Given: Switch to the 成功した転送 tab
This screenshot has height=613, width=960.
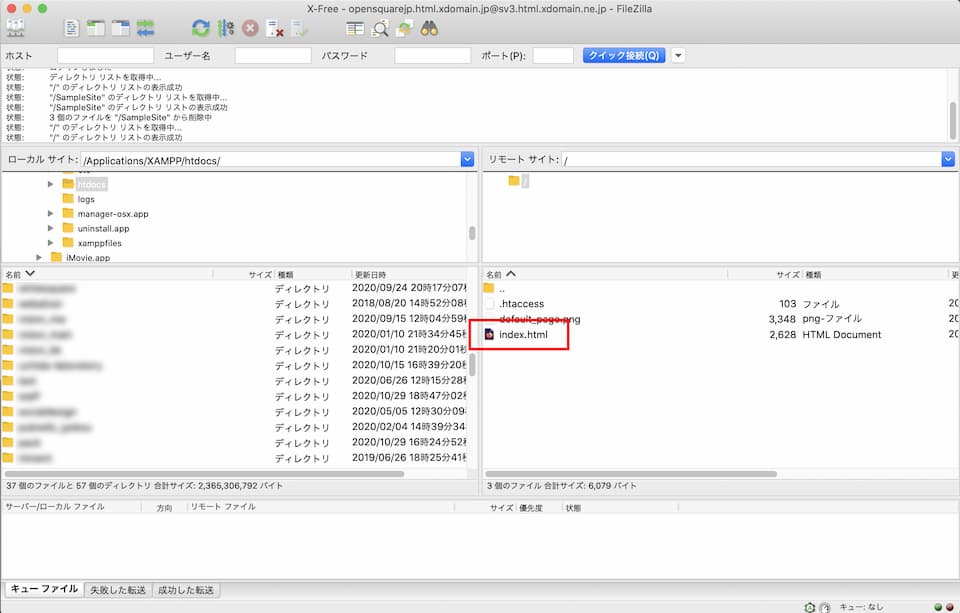Looking at the screenshot, I should point(186,590).
